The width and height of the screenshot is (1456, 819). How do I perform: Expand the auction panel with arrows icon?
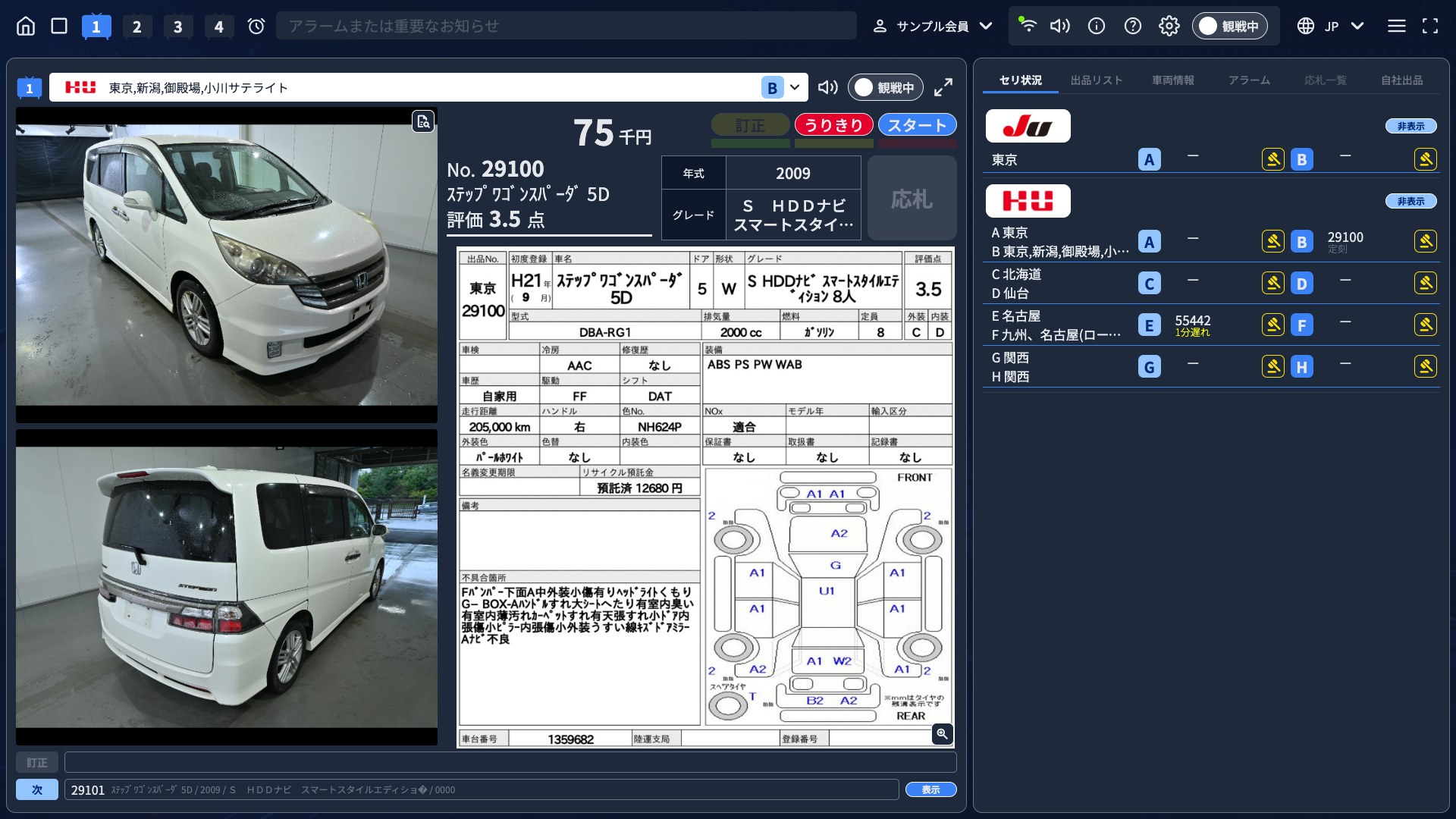943,87
